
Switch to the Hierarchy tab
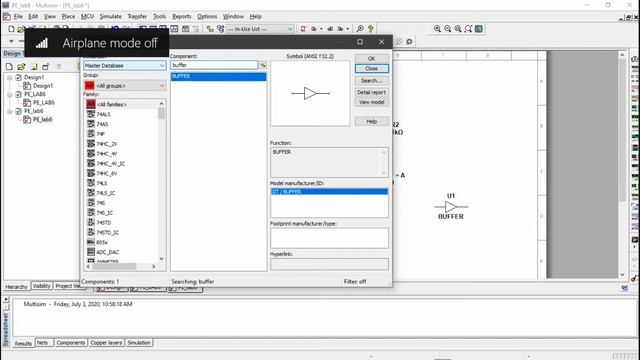coord(16,287)
